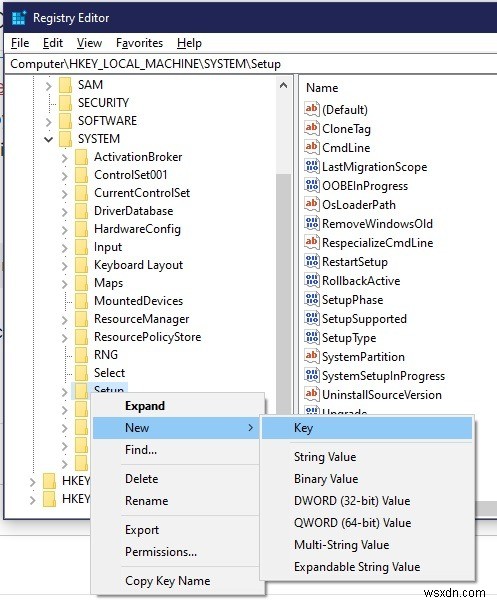Image resolution: width=497 pixels, height=603 pixels.
Task: Click the LastMigrationScope binary value icon
Action: tap(312, 166)
